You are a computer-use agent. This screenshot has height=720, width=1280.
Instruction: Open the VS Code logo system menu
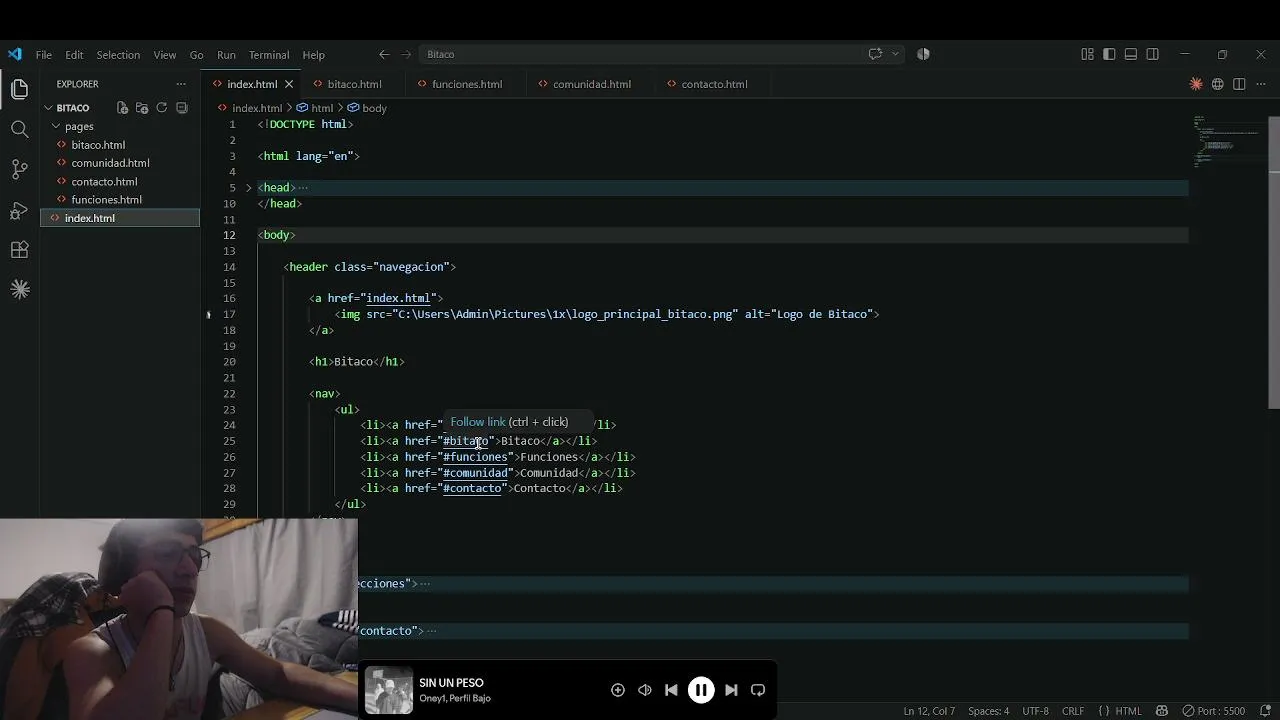click(14, 54)
